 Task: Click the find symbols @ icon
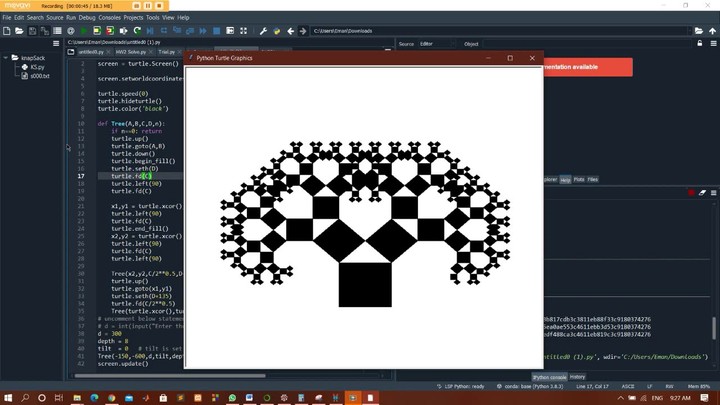(71, 31)
